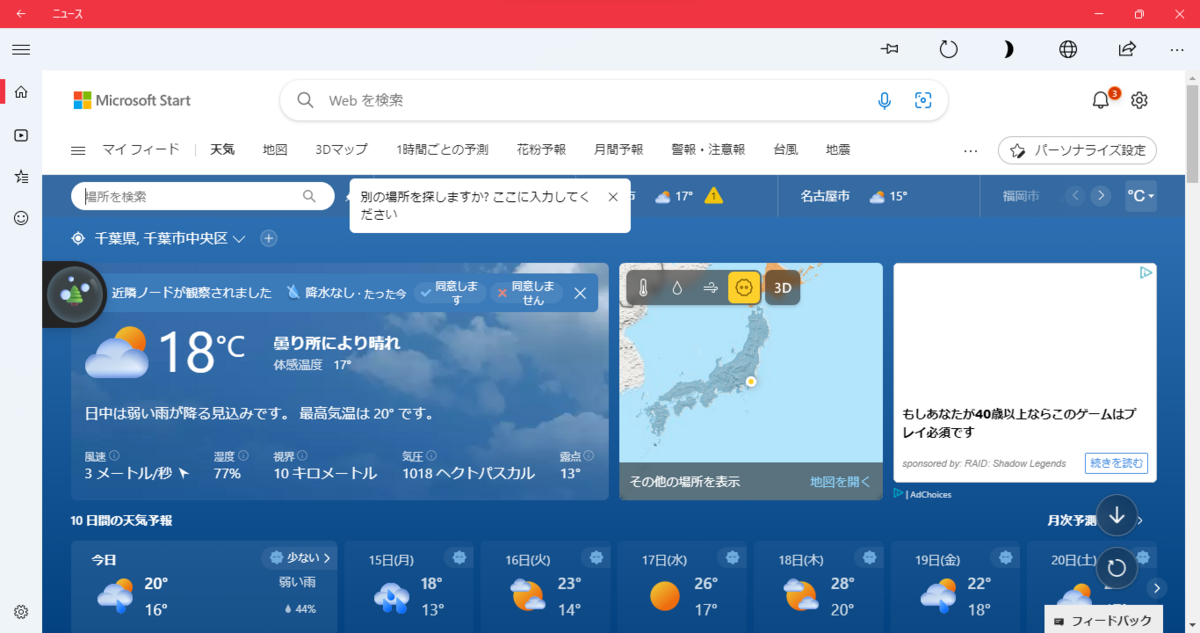Image resolution: width=1200 pixels, height=633 pixels.
Task: Open the video sidebar icon
Action: (x=21, y=135)
